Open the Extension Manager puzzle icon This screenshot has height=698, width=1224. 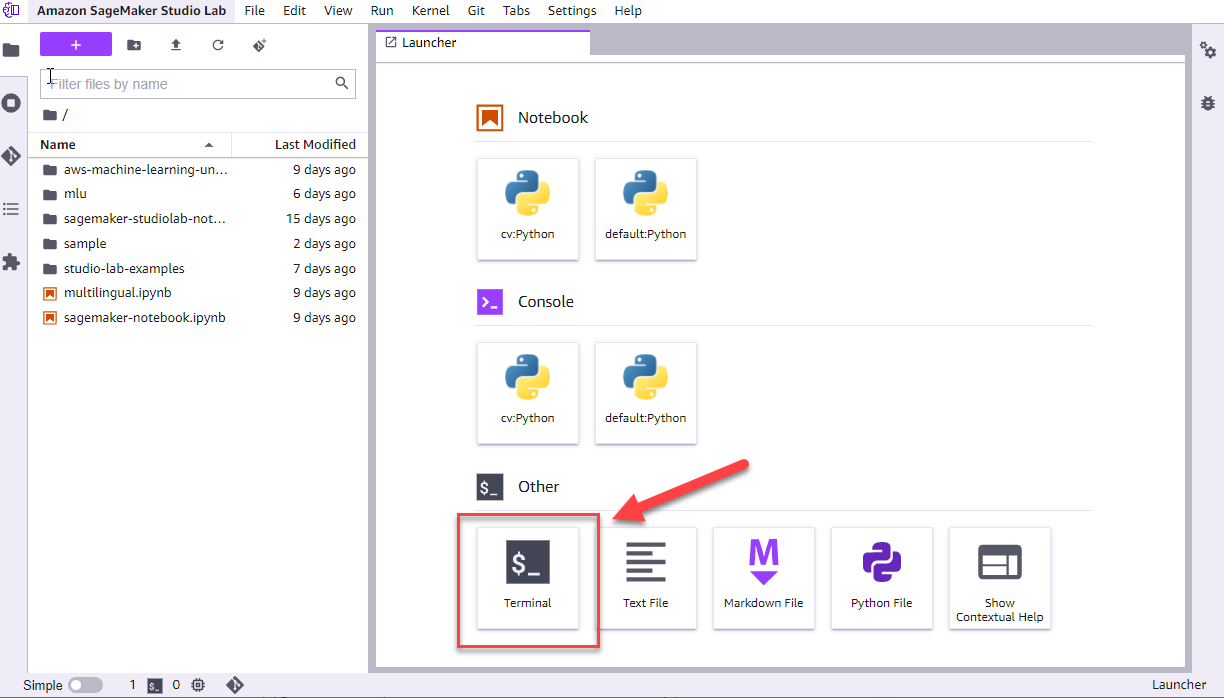pyautogui.click(x=11, y=262)
